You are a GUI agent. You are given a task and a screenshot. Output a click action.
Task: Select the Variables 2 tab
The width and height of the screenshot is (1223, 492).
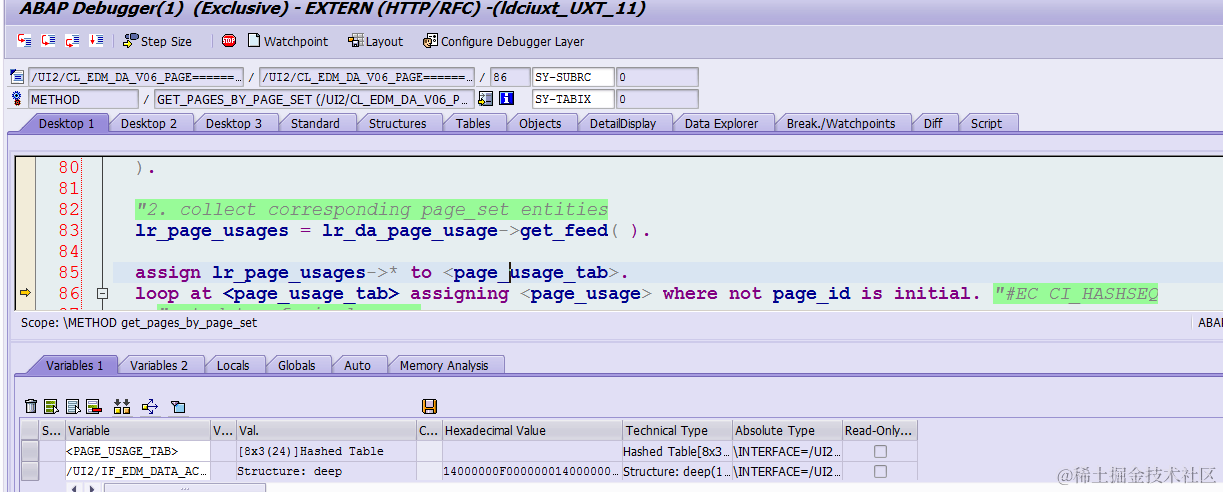[159, 365]
